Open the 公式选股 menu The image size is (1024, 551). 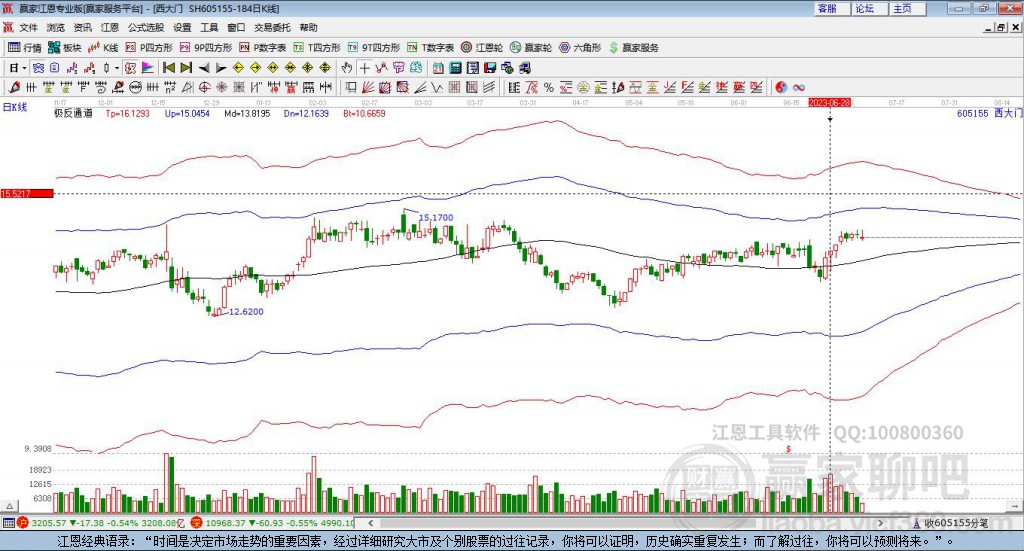pos(146,27)
